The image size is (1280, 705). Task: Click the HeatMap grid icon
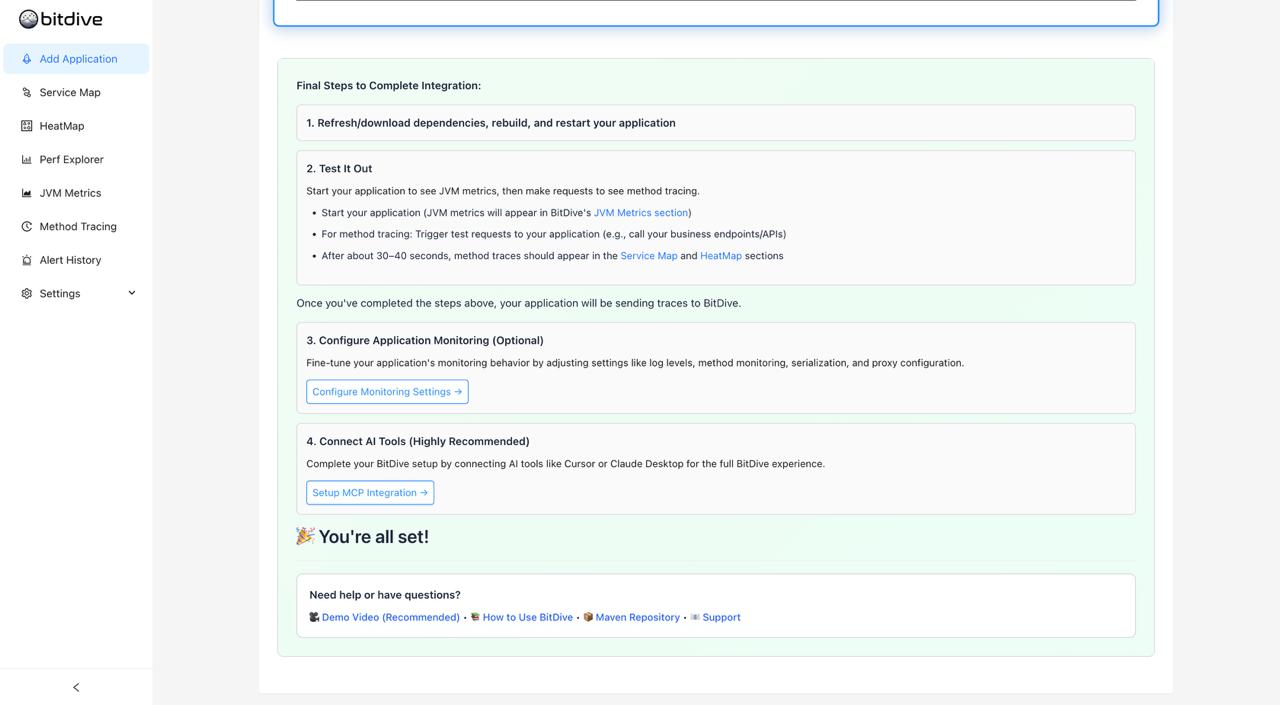[x=27, y=126]
